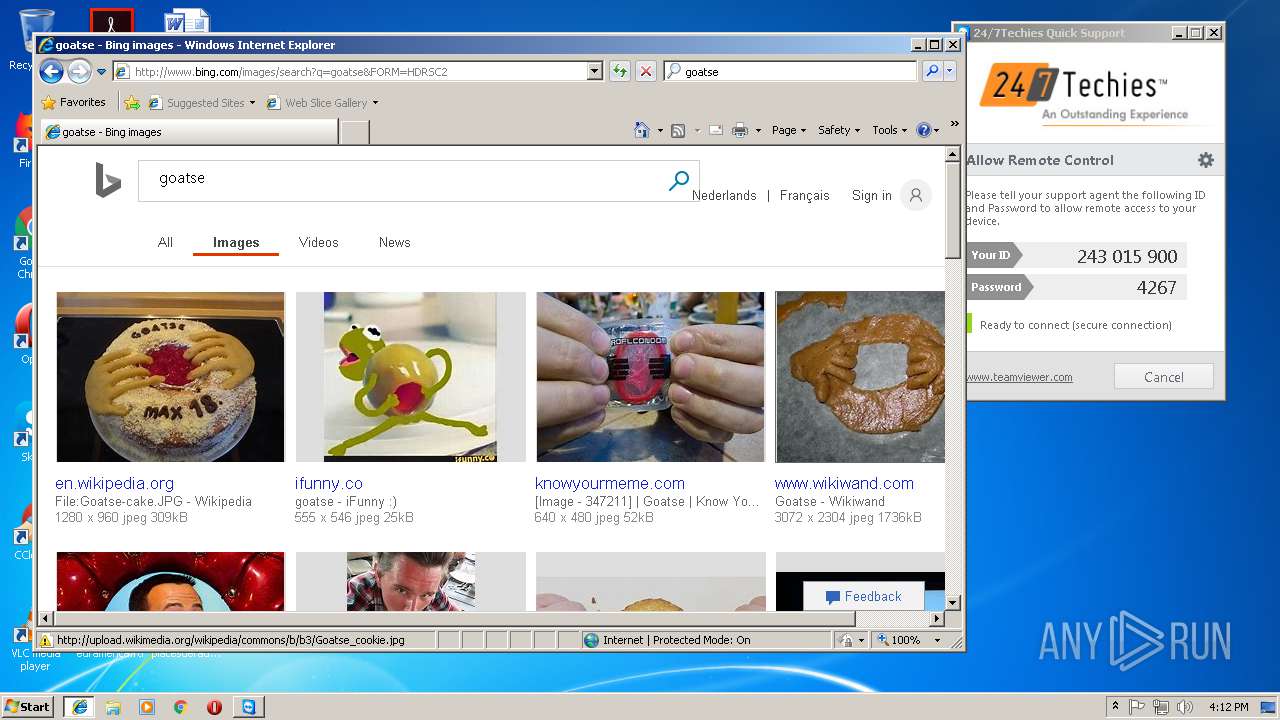Screen dimensions: 1280x720
Task: Submit the Bing search with the magnifier
Action: [679, 181]
